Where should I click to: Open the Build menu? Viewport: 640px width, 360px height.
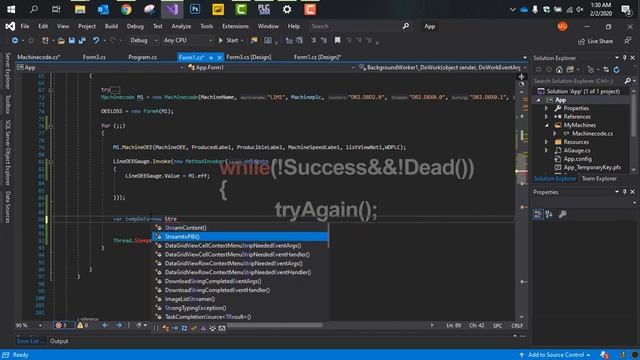[x=111, y=26]
